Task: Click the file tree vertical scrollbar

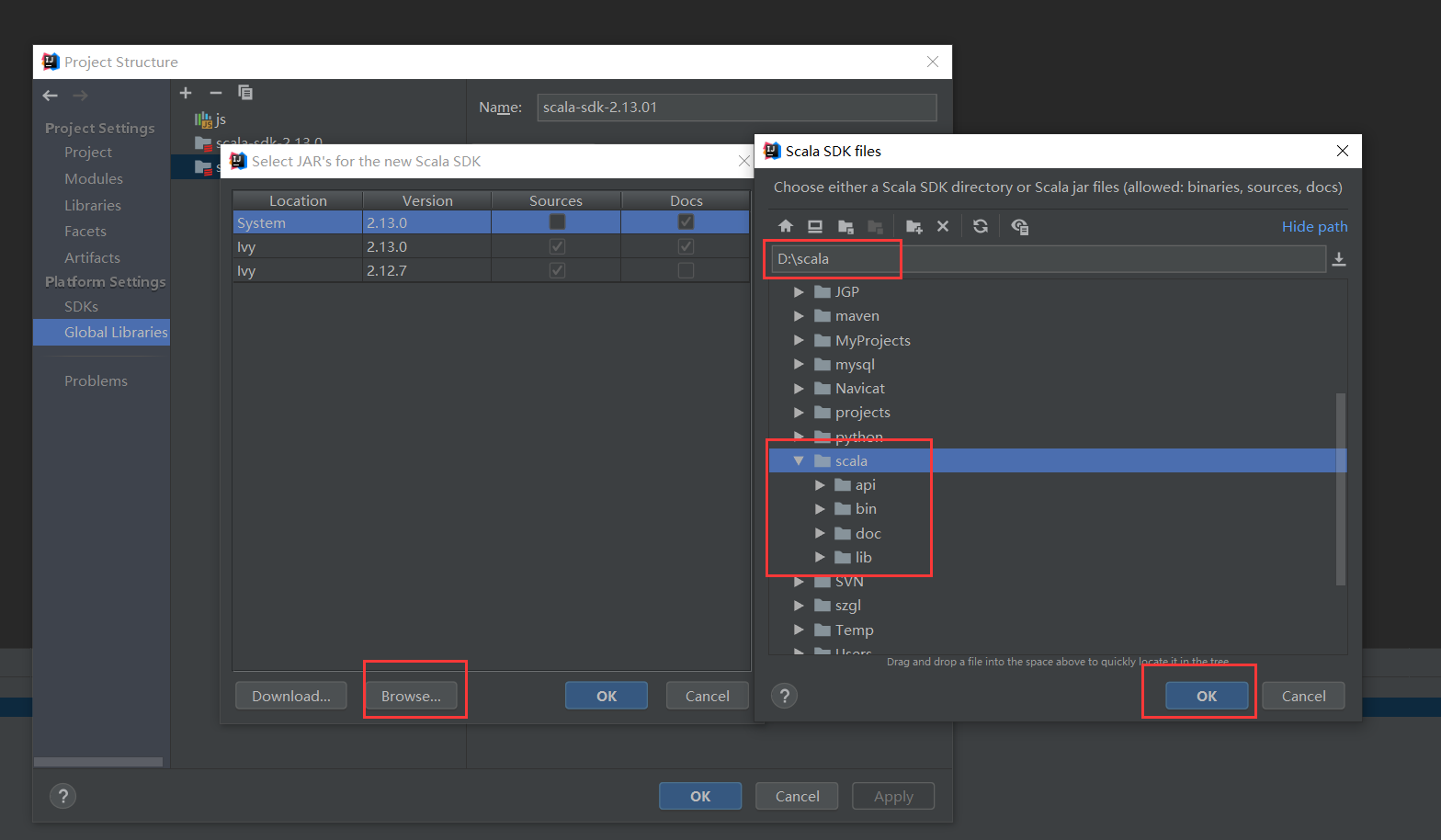Action: (x=1341, y=489)
